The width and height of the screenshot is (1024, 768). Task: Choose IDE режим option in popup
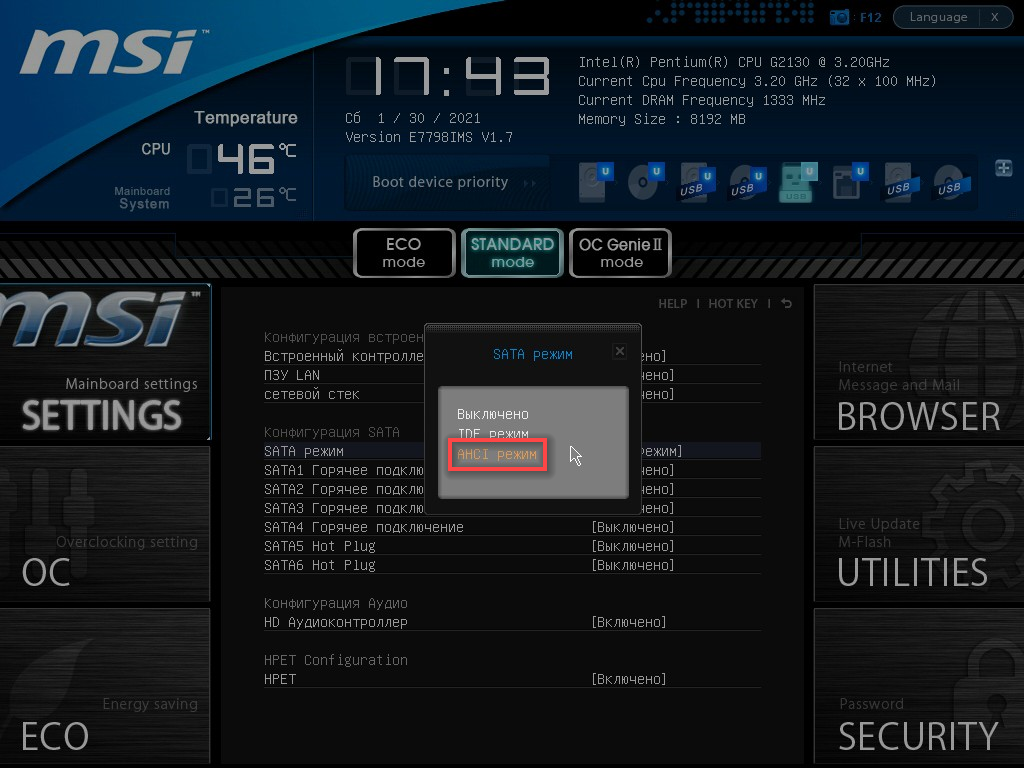point(492,434)
